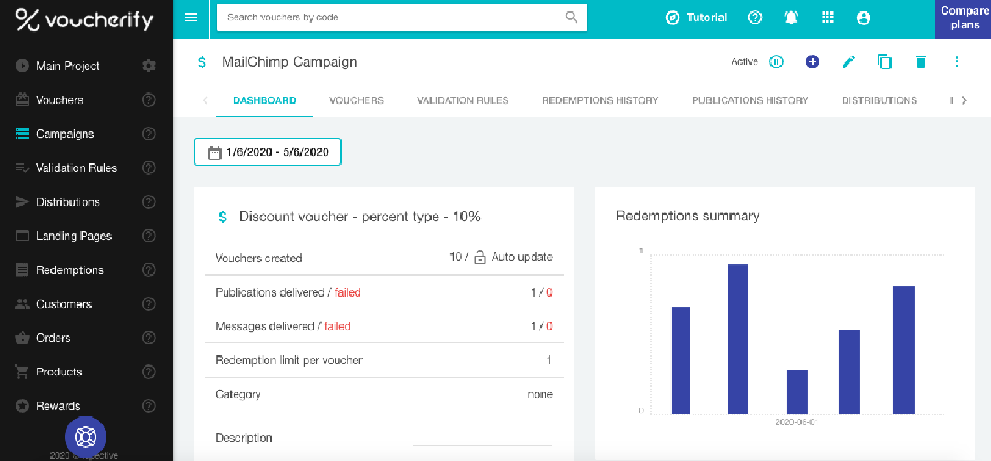This screenshot has width=991, height=461.
Task: Open help icon next to Customers
Action: 149,304
